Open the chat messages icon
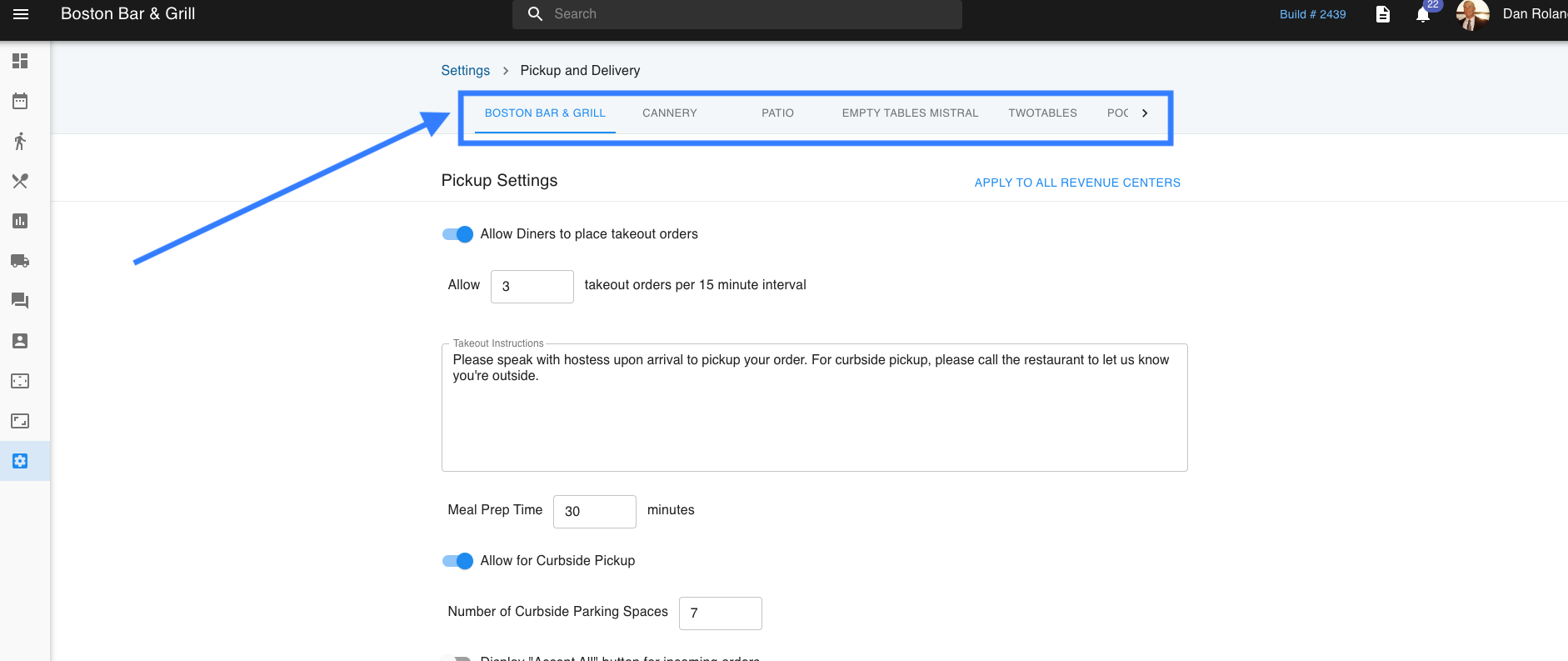 point(20,301)
